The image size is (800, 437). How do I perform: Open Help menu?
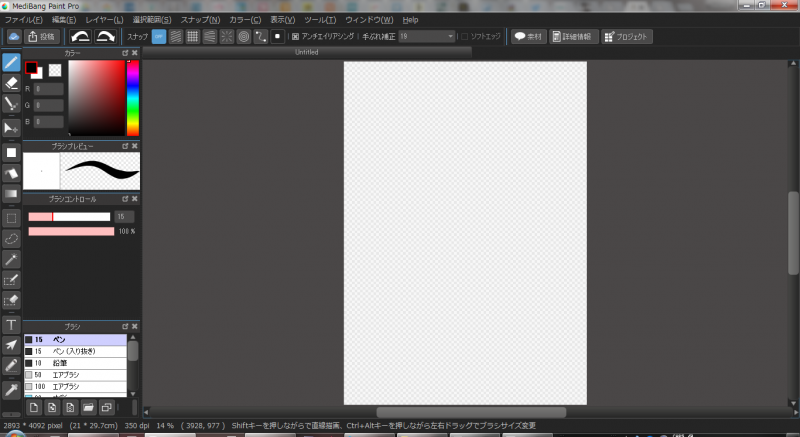pos(410,20)
